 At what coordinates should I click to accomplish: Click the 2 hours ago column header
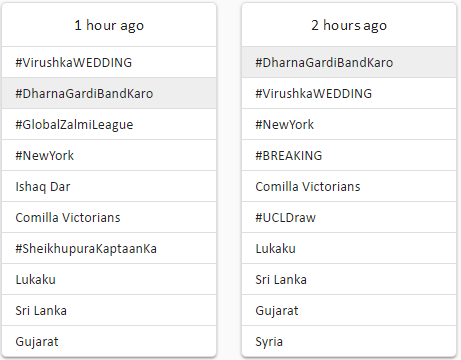[349, 25]
